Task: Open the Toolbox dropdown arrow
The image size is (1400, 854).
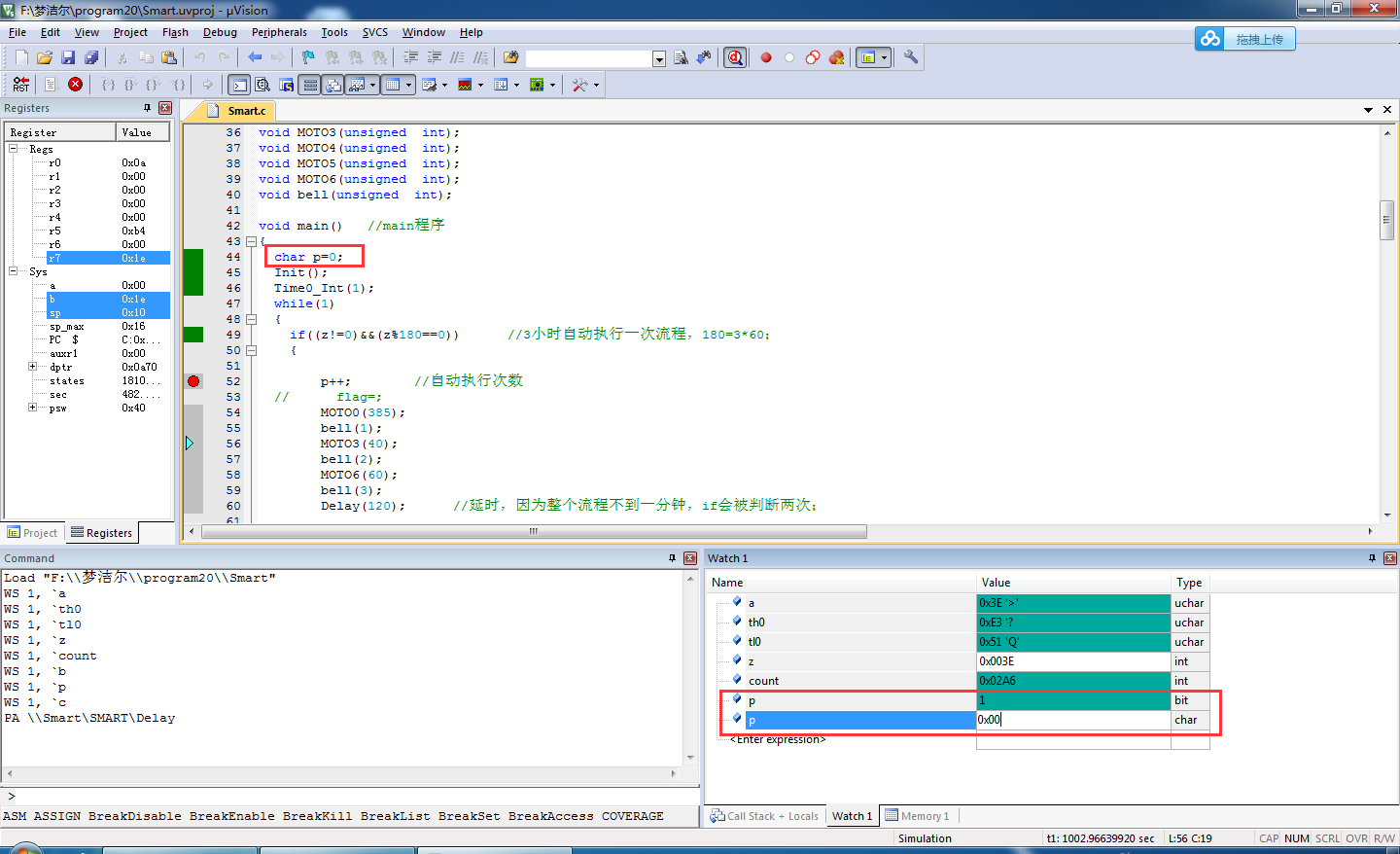Action: click(x=595, y=86)
